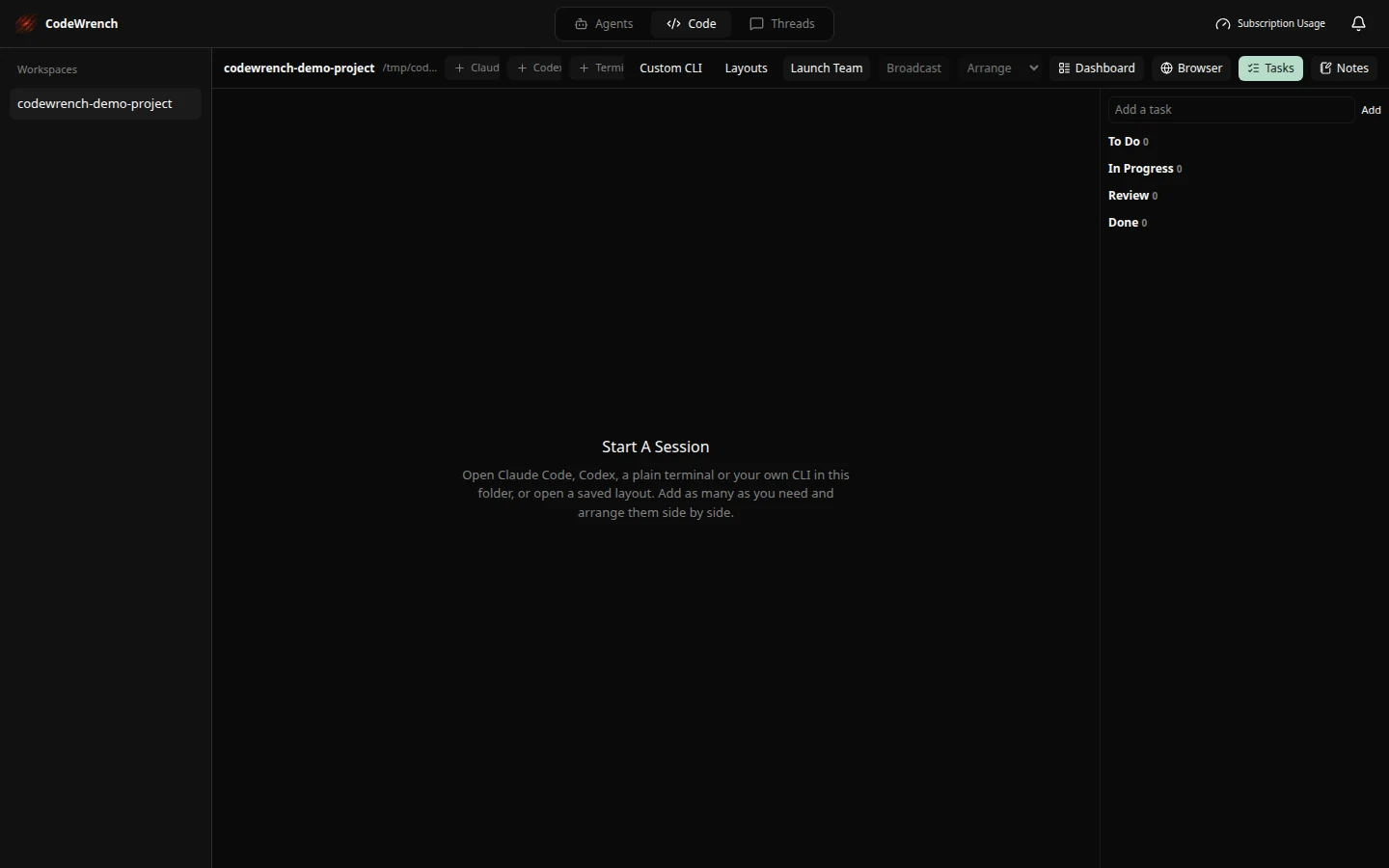Open the Browser panel
This screenshot has height=868, width=1389.
click(x=1191, y=68)
